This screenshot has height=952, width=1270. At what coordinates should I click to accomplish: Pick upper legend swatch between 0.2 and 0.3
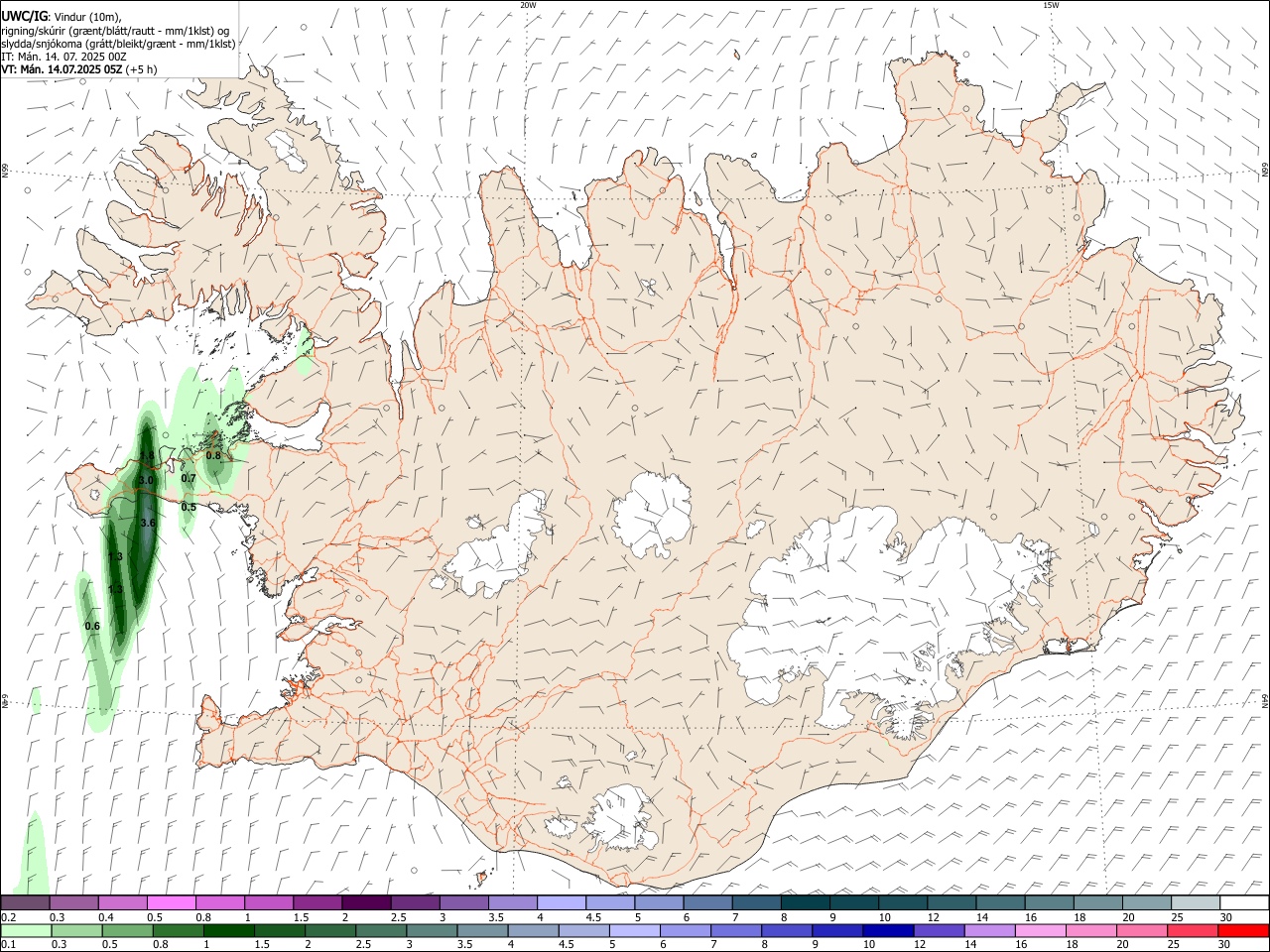pyautogui.click(x=26, y=902)
